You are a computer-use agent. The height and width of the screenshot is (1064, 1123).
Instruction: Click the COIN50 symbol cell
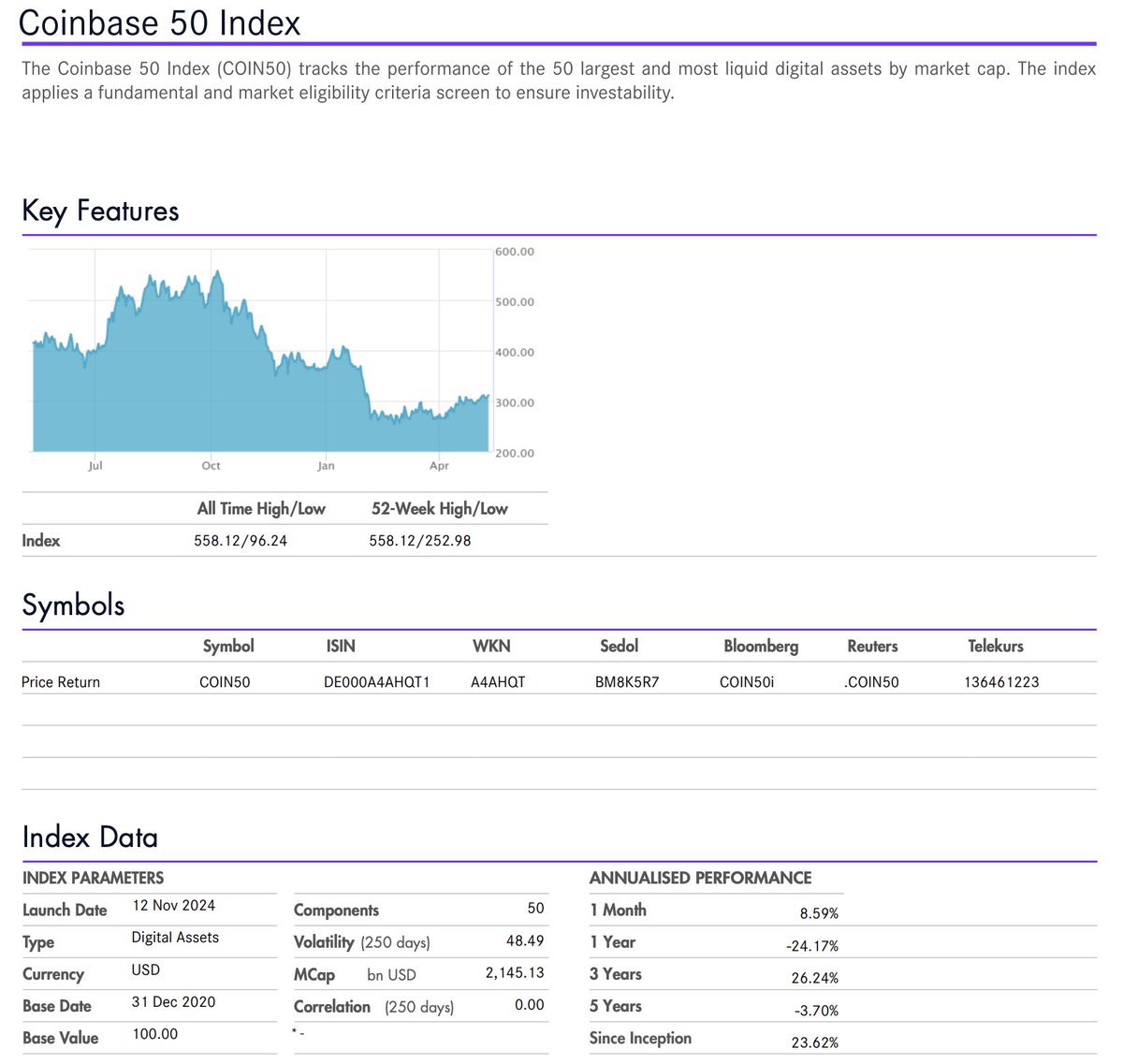tap(225, 682)
